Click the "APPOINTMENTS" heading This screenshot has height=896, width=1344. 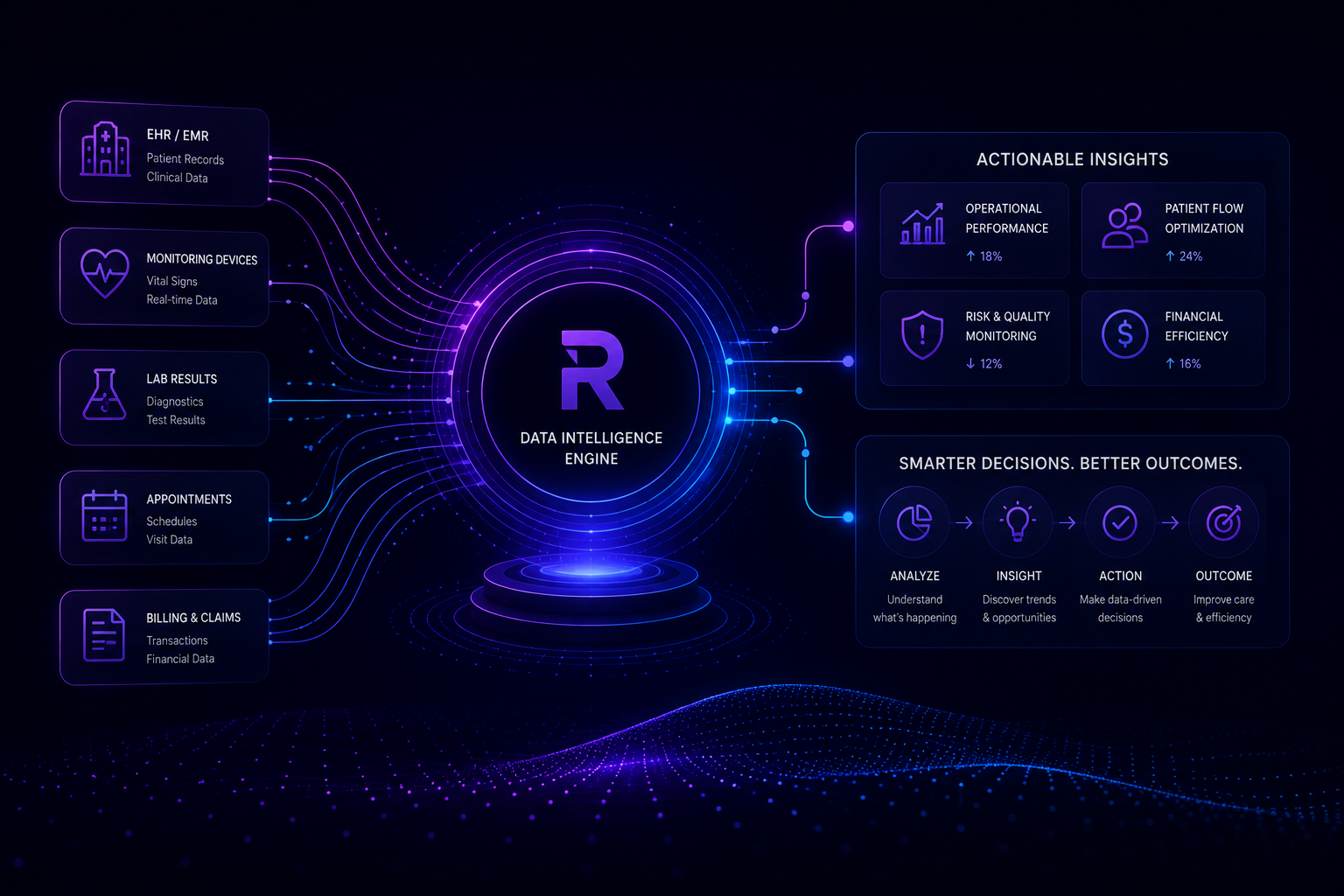(189, 500)
